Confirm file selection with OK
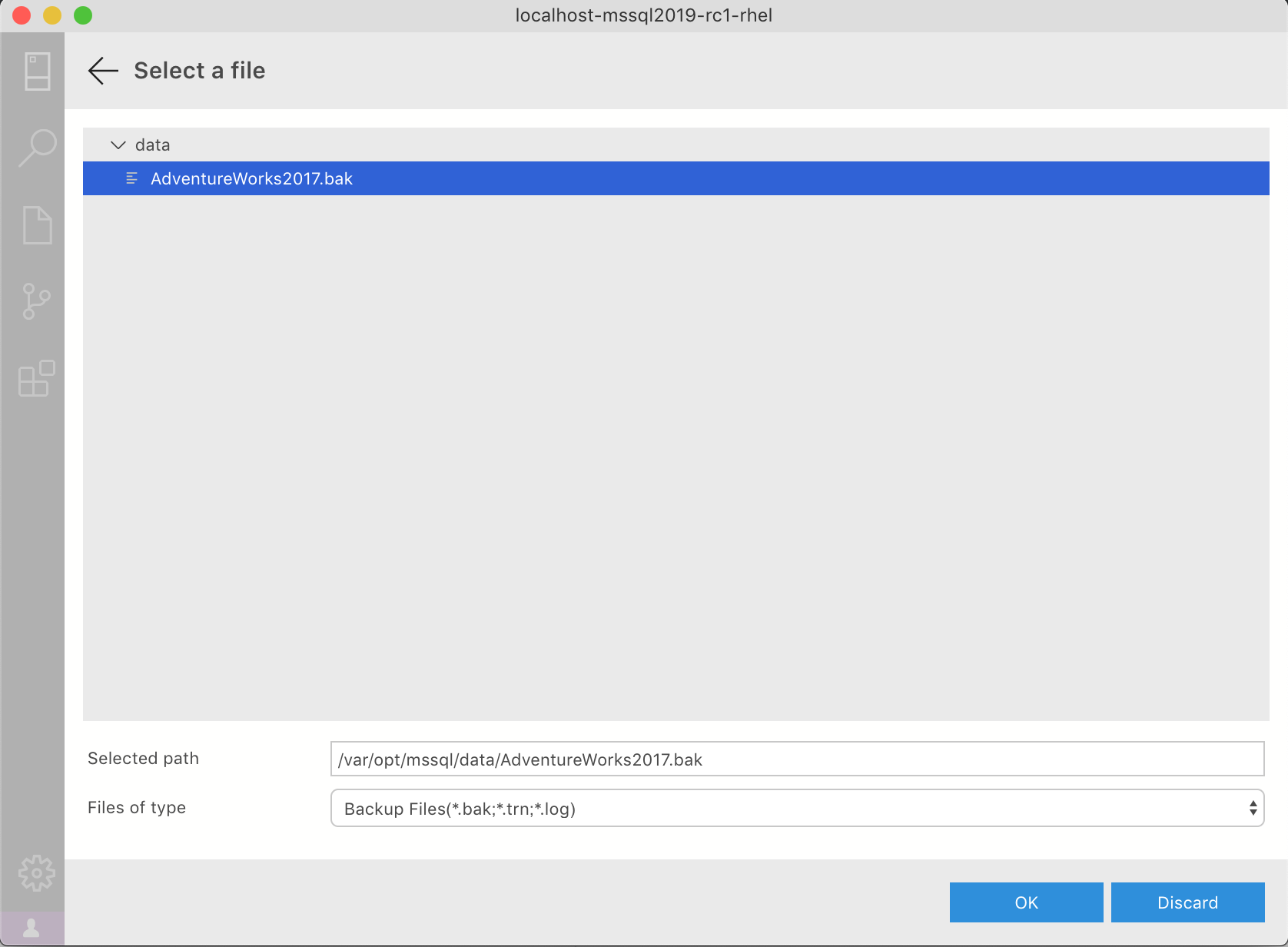1288x947 pixels. point(1026,902)
